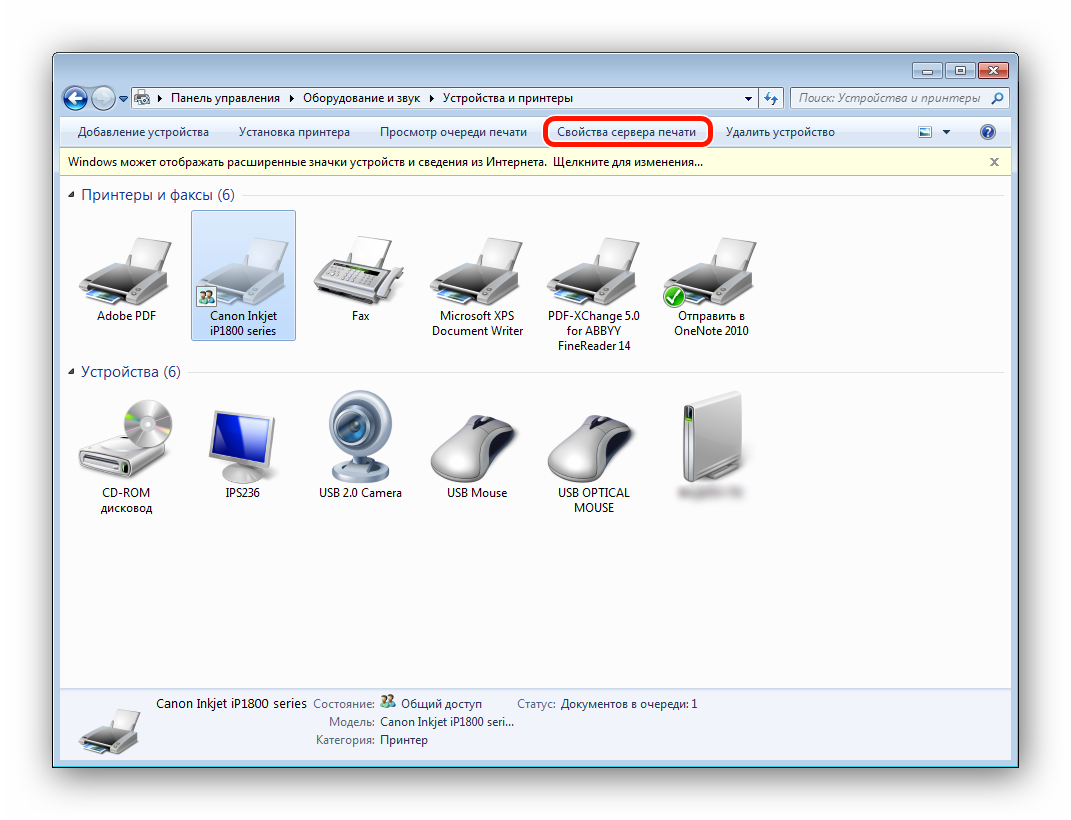Select the Adobe PDF printer icon
The image size is (1071, 820).
tap(126, 274)
